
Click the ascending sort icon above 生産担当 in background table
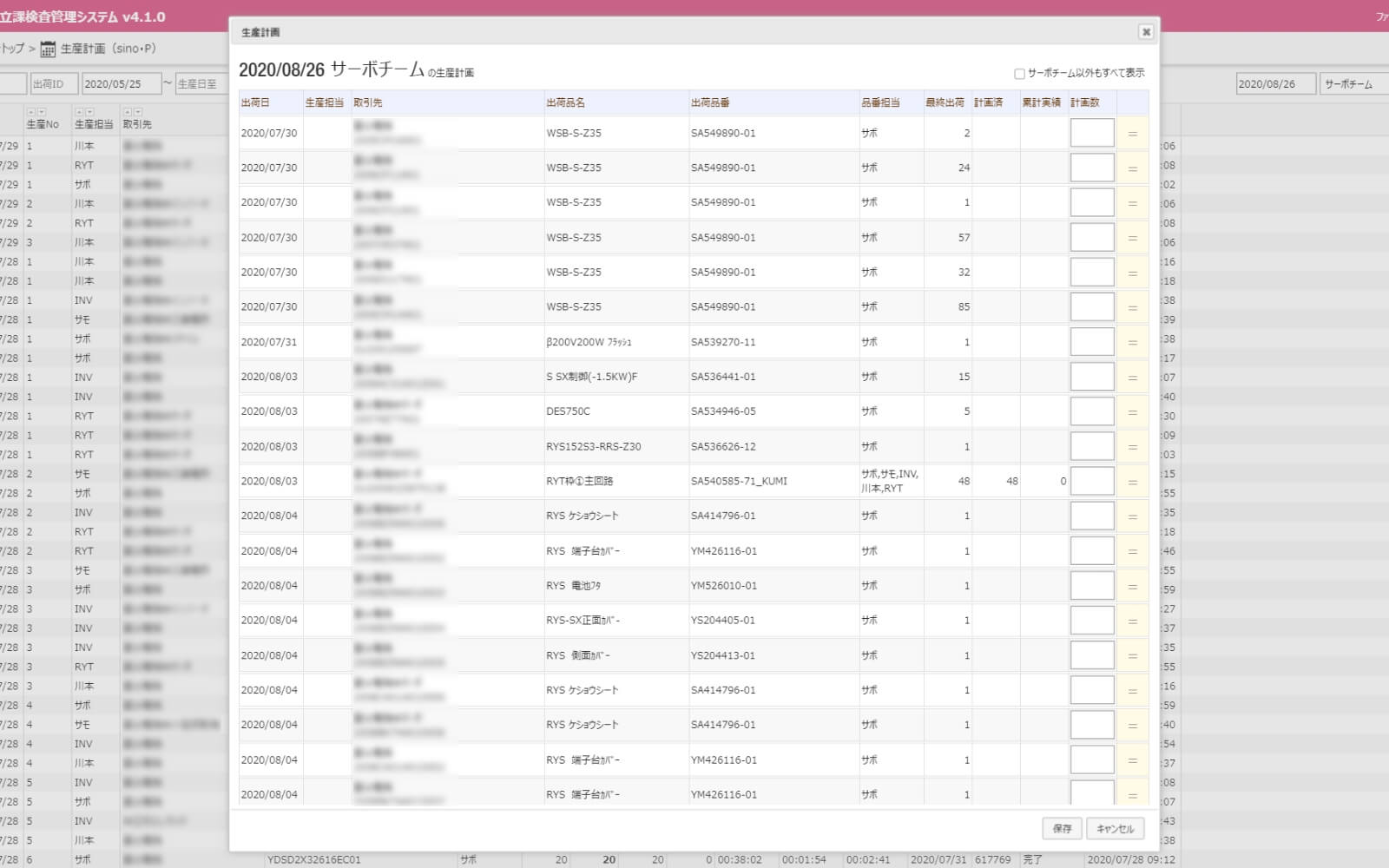coord(79,112)
